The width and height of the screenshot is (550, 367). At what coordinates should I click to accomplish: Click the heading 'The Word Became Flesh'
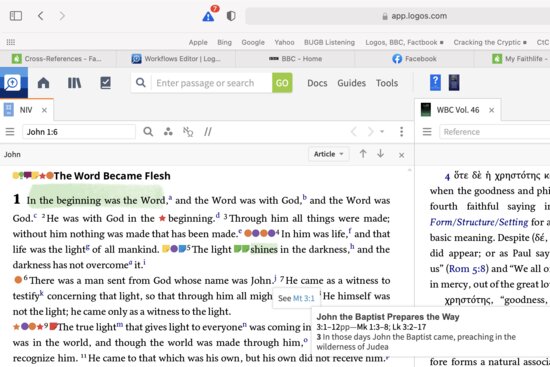tap(112, 176)
